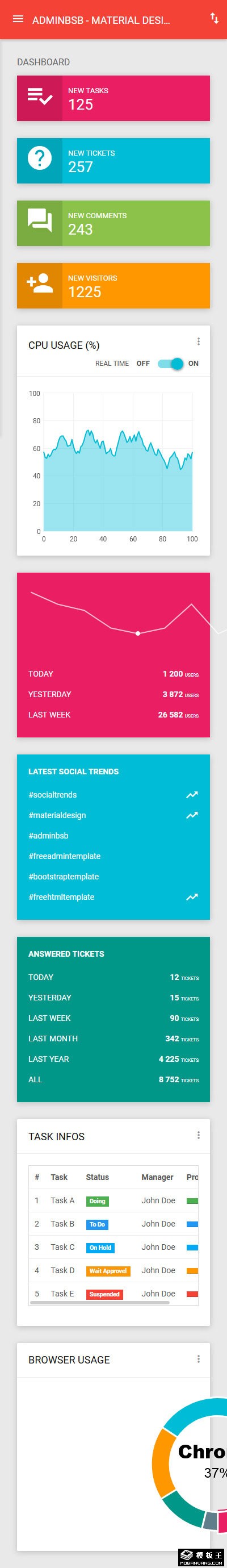Open the hamburger navigation menu
This screenshot has height=1568, width=227.
pos(18,19)
